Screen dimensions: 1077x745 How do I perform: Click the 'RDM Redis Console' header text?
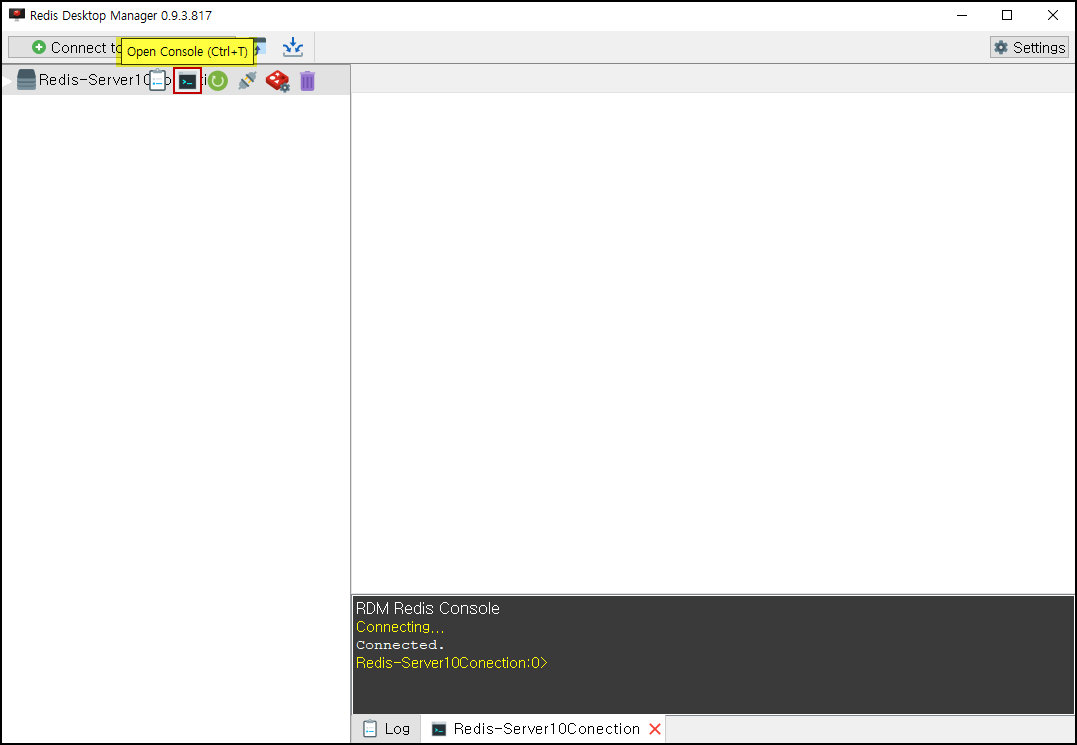427,608
